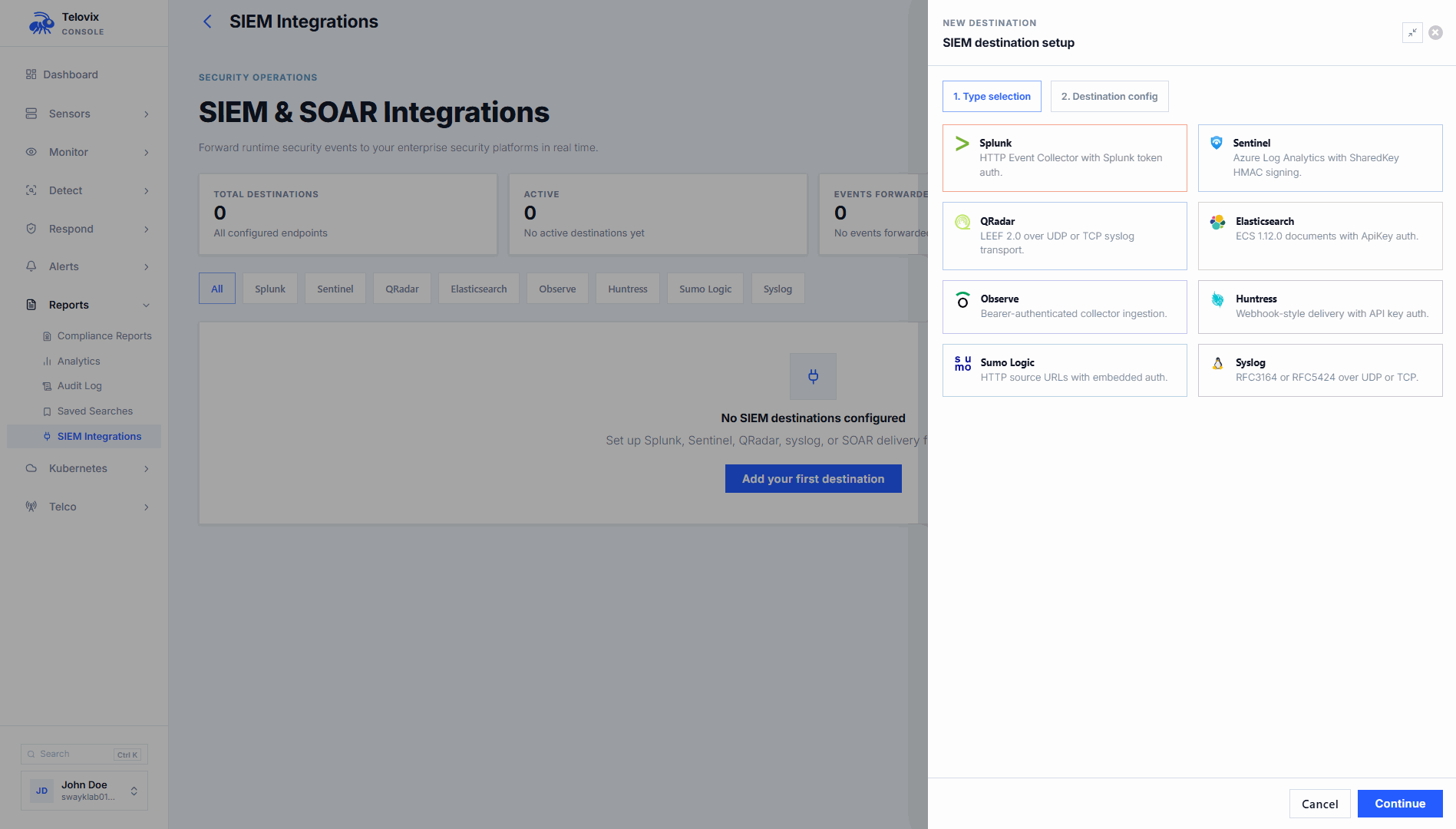This screenshot has width=1456, height=829.
Task: Click the Analytics bar chart icon
Action: (x=47, y=362)
